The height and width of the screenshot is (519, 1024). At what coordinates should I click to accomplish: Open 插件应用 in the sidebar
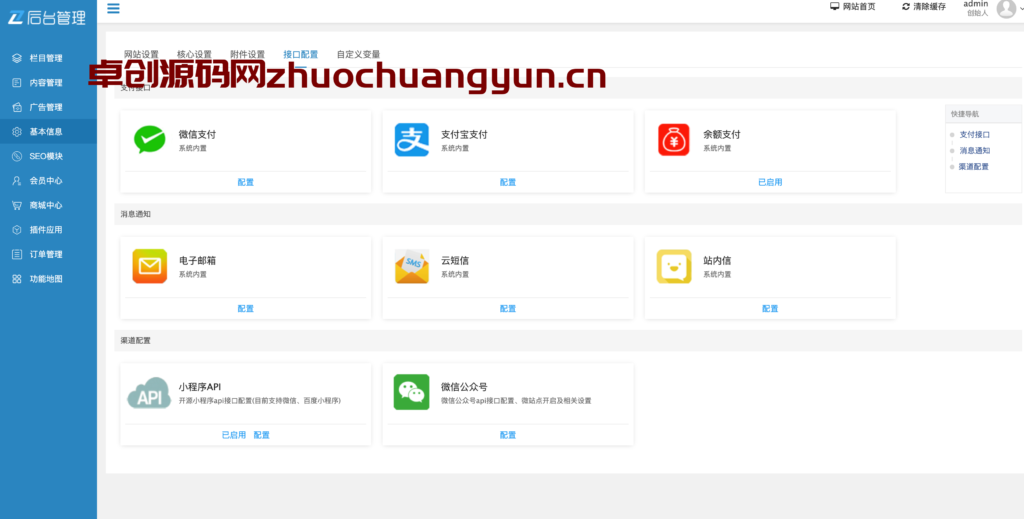pos(48,230)
